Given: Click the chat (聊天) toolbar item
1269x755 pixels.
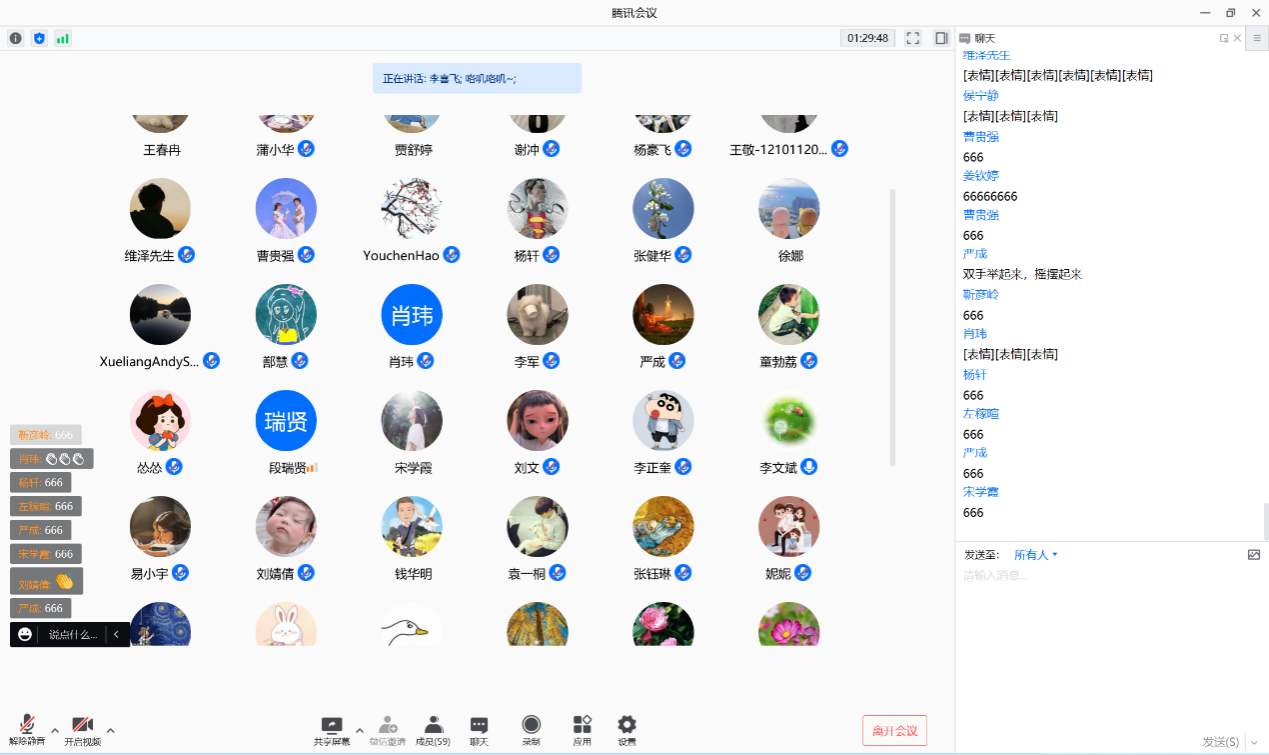Looking at the screenshot, I should click(x=479, y=729).
